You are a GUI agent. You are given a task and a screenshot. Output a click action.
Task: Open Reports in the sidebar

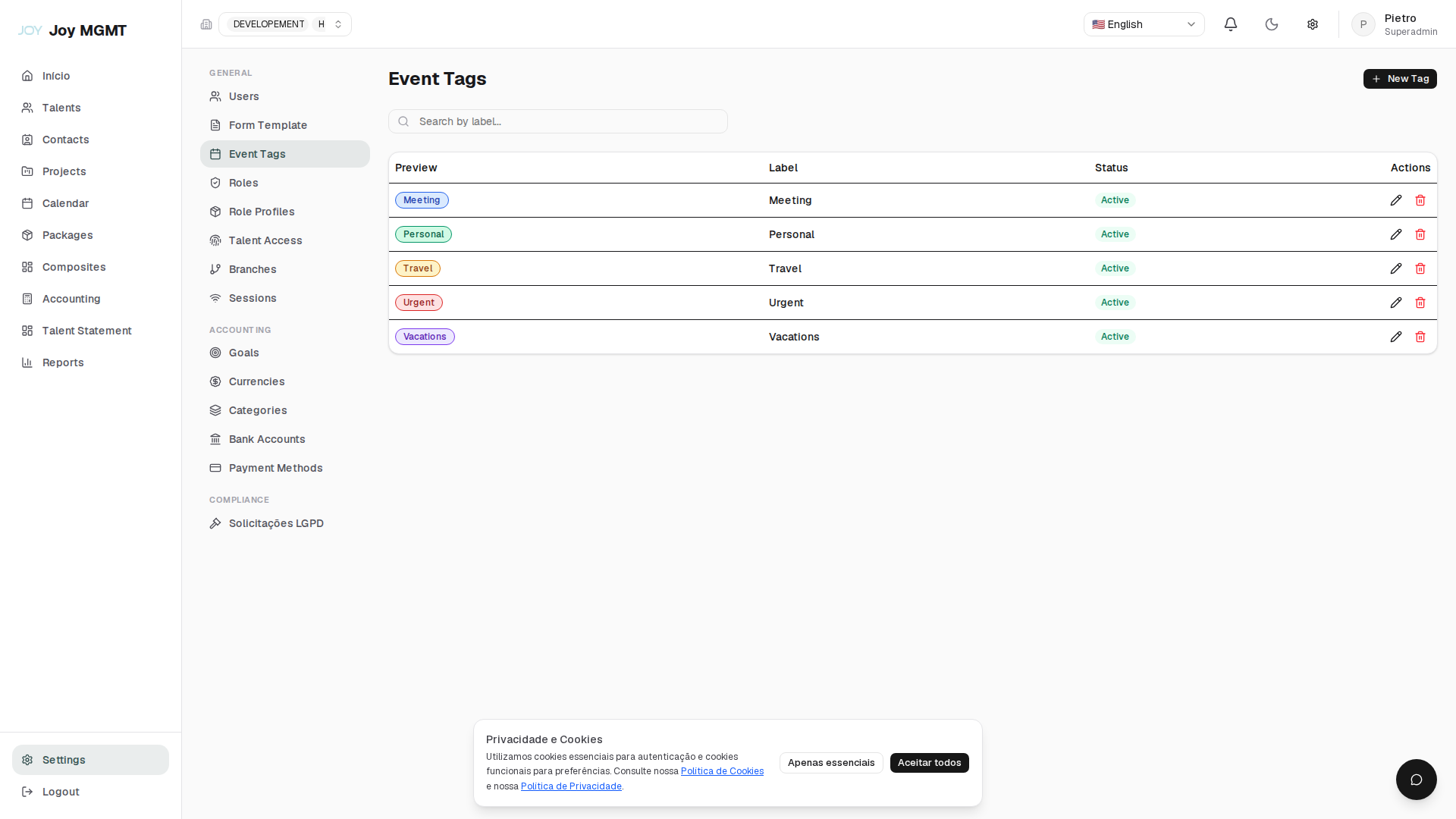tap(90, 362)
